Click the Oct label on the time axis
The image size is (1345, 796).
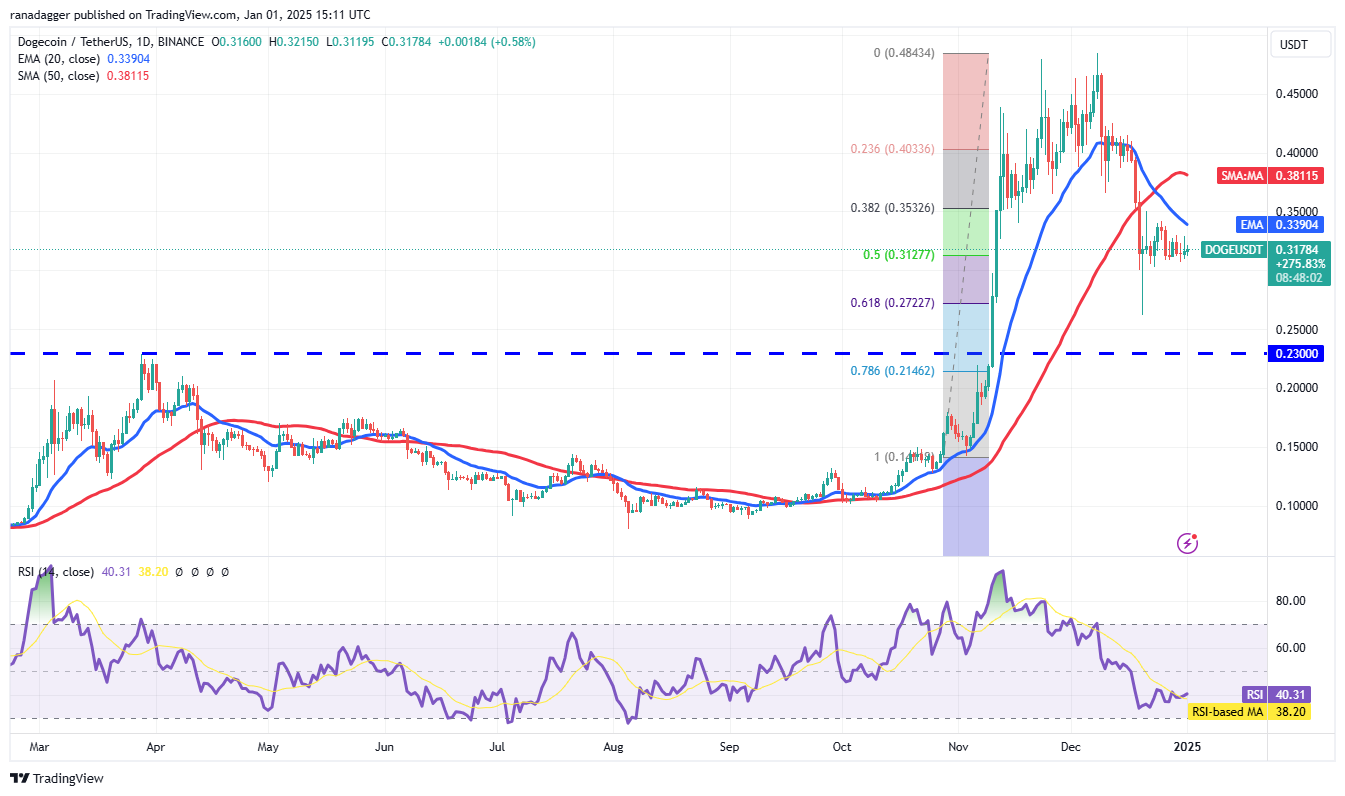tap(842, 746)
